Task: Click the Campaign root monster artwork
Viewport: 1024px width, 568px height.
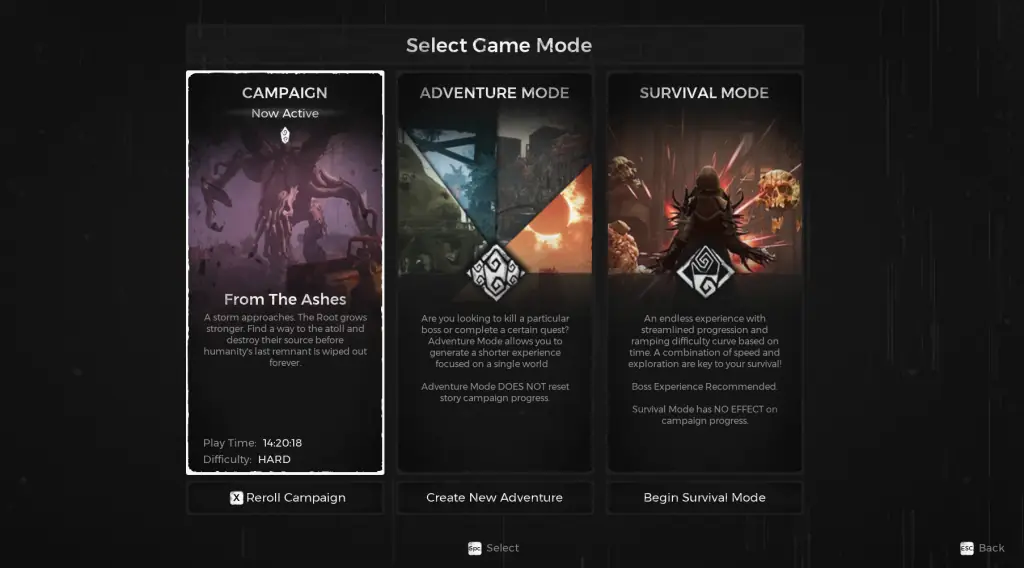Action: point(285,209)
